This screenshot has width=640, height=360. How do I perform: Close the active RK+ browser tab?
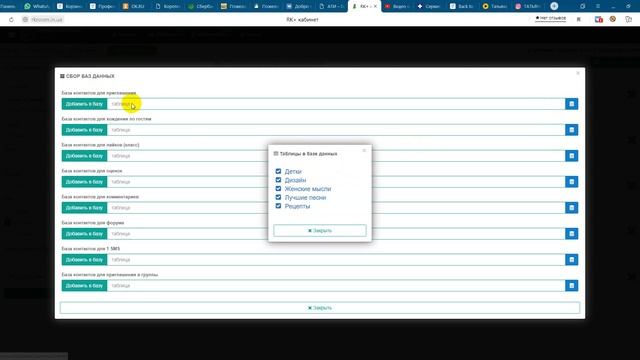[x=375, y=6]
